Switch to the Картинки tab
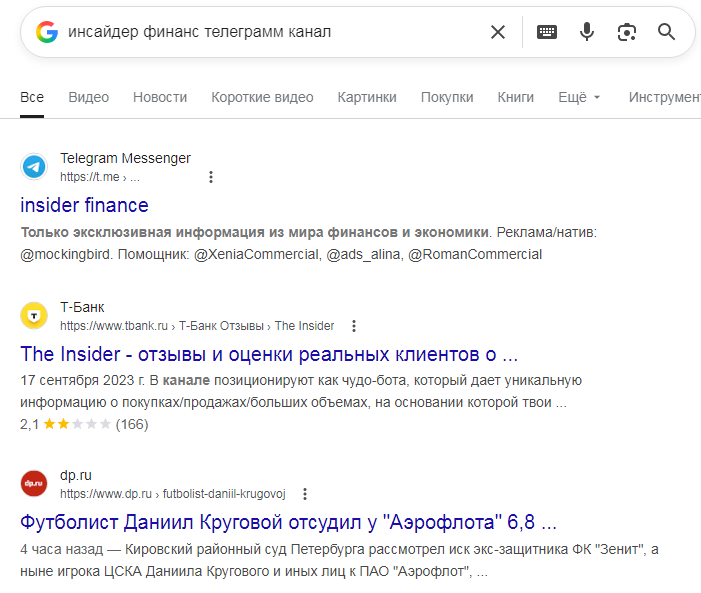Screen dimensions: 701x593 point(367,97)
